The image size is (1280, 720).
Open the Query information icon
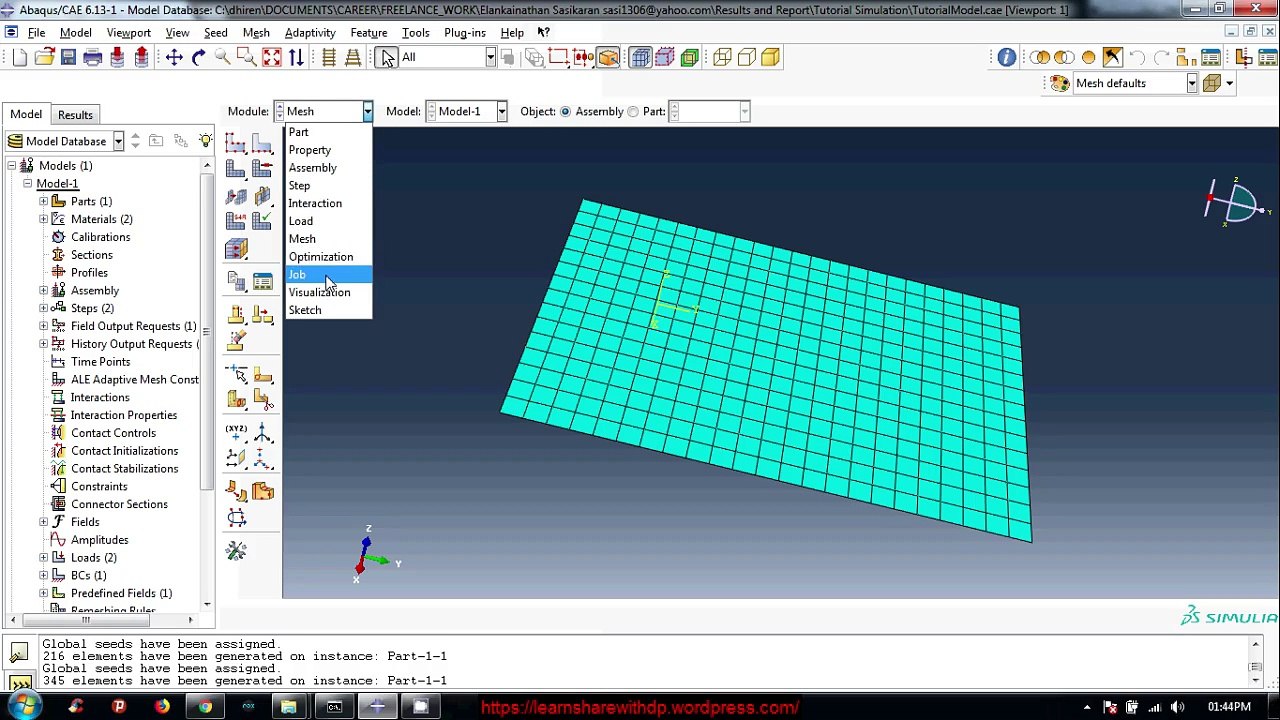(1006, 58)
